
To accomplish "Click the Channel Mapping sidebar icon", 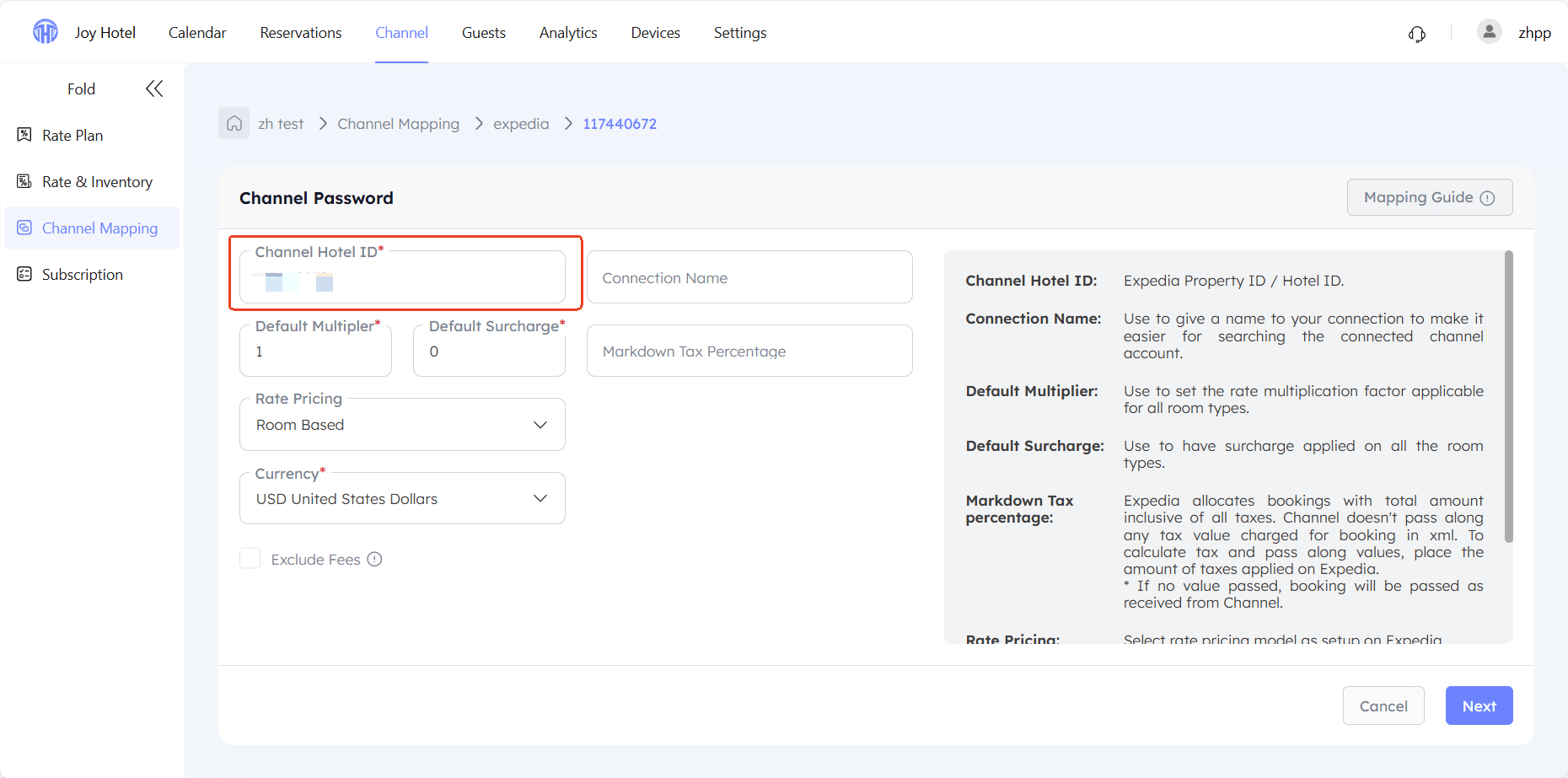I will 24,228.
